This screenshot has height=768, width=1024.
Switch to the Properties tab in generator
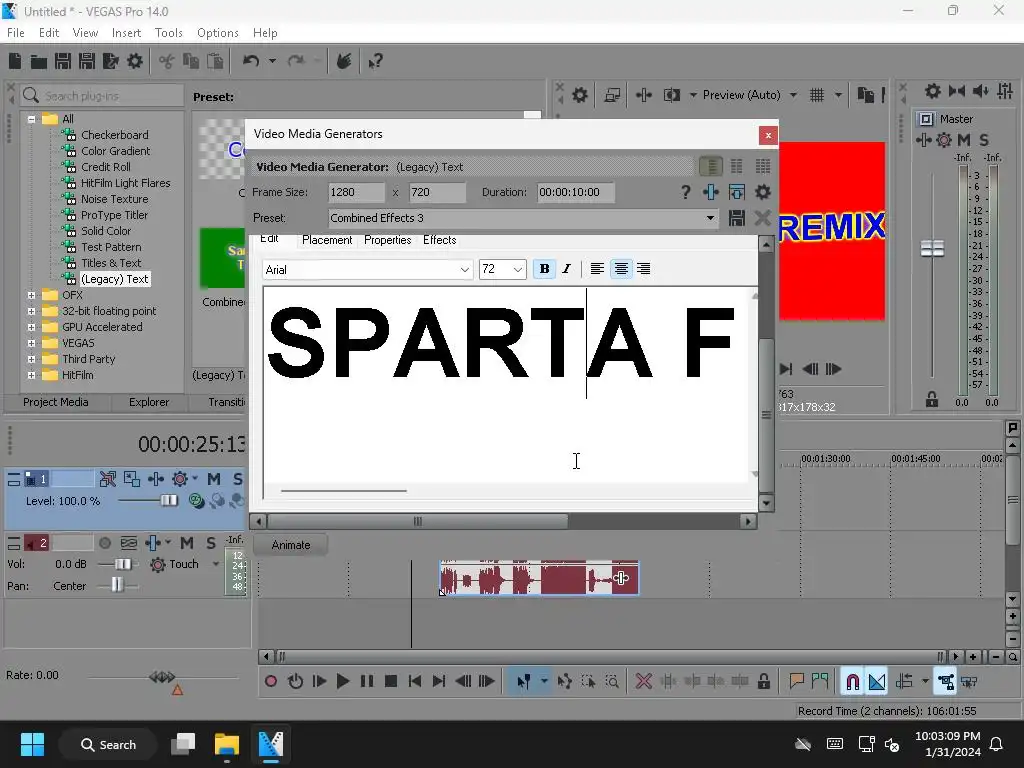(387, 240)
